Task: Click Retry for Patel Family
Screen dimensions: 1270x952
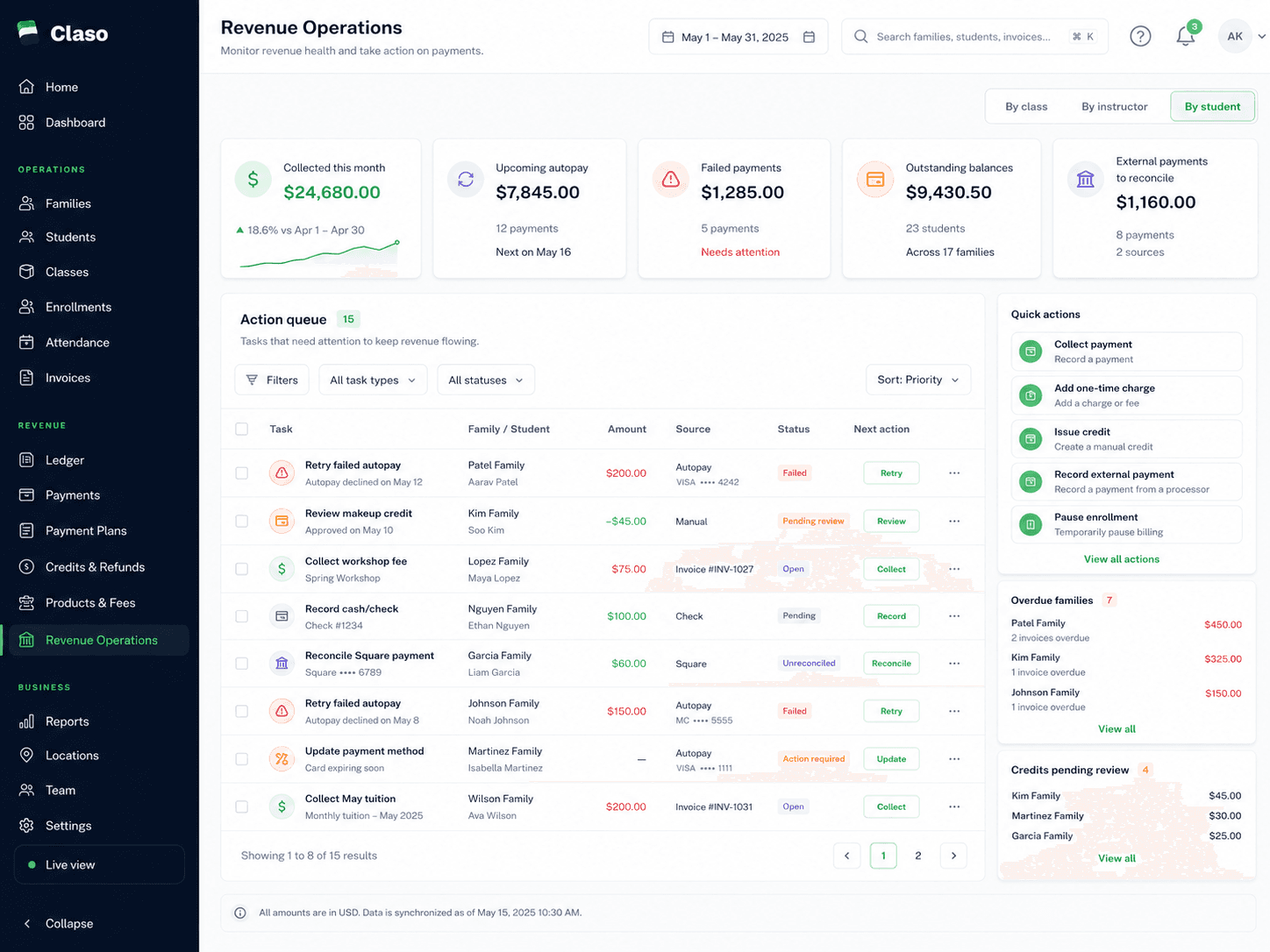Action: 891,473
